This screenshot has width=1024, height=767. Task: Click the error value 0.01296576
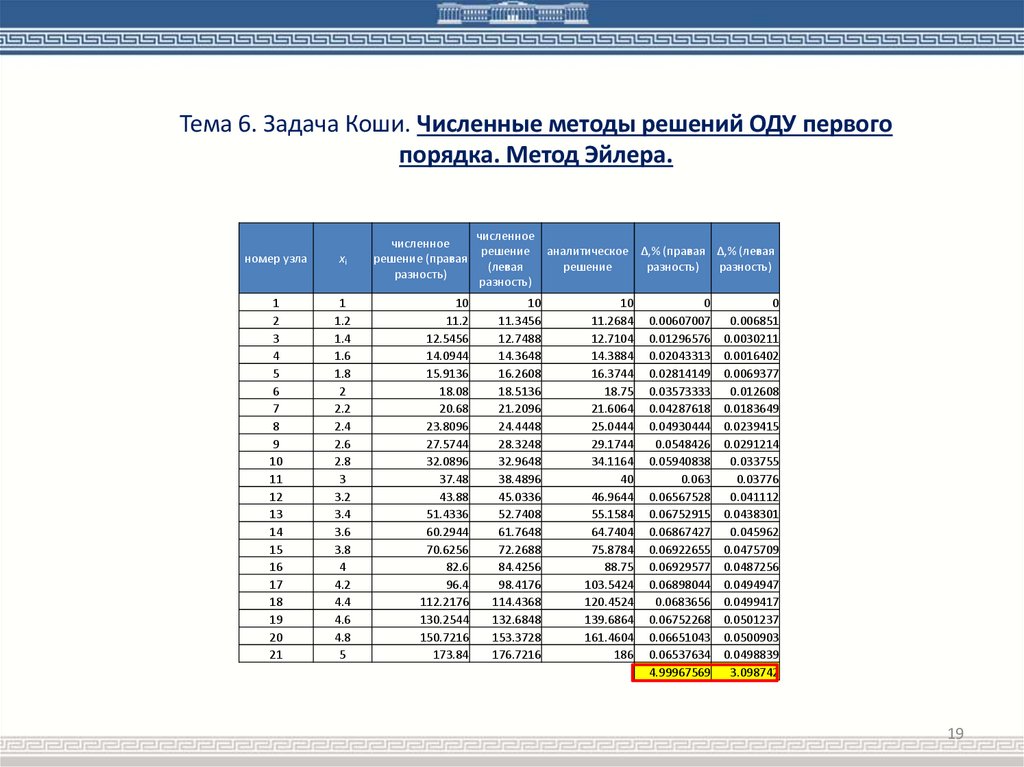[x=673, y=338]
